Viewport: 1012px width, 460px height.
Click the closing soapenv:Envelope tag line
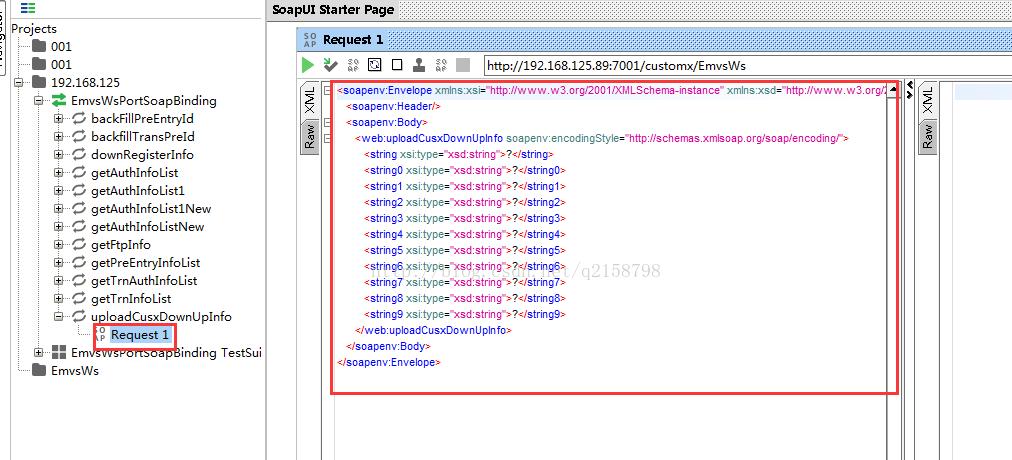tap(389, 363)
